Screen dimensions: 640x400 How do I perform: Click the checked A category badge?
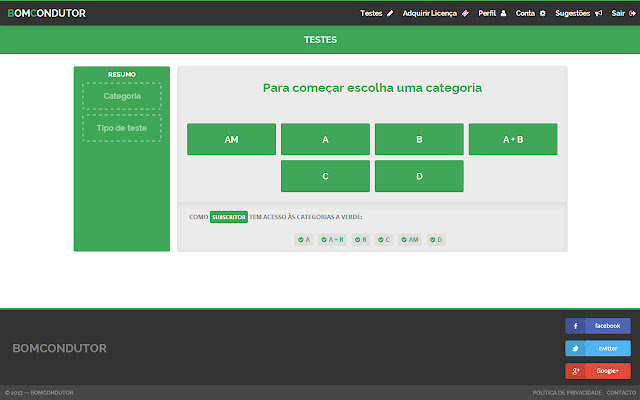point(304,239)
